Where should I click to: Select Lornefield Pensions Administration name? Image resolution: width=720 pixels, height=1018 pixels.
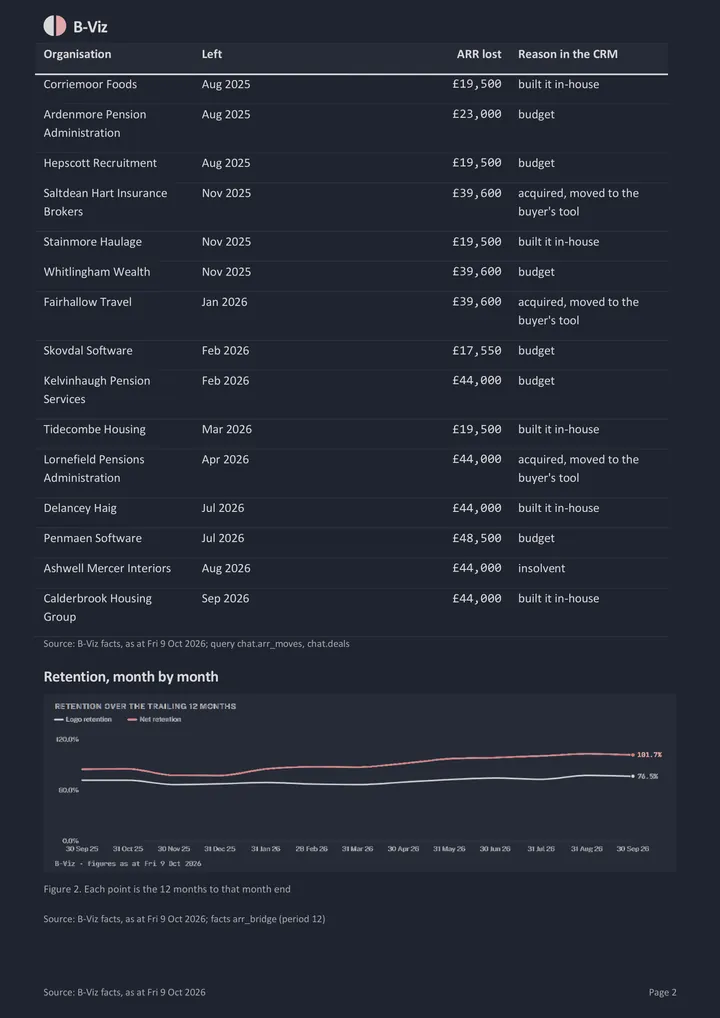click(94, 468)
